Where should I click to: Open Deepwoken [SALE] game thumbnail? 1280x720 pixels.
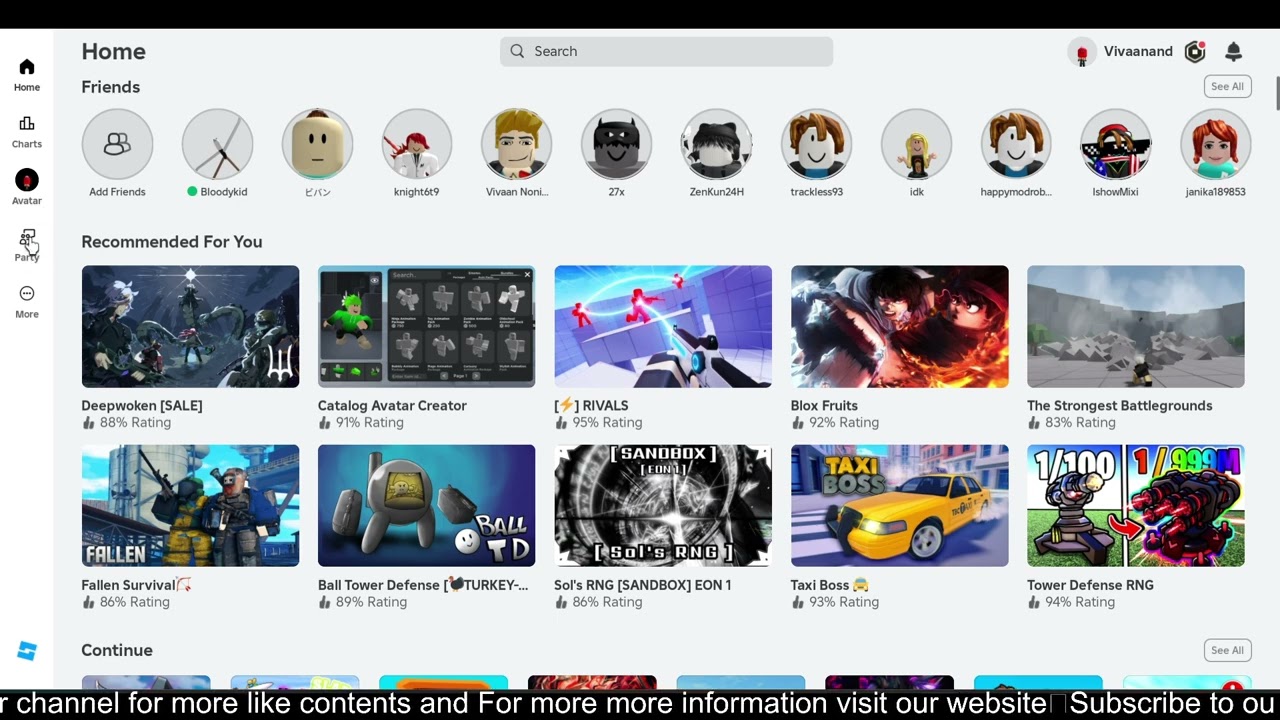190,326
